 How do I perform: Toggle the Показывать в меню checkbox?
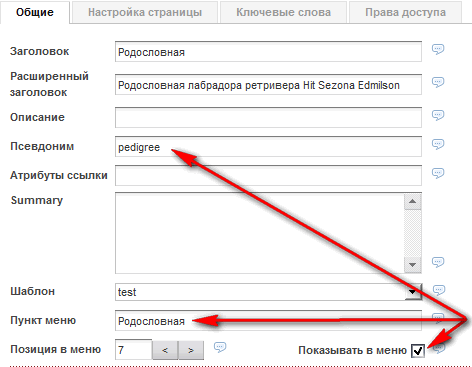[418, 350]
